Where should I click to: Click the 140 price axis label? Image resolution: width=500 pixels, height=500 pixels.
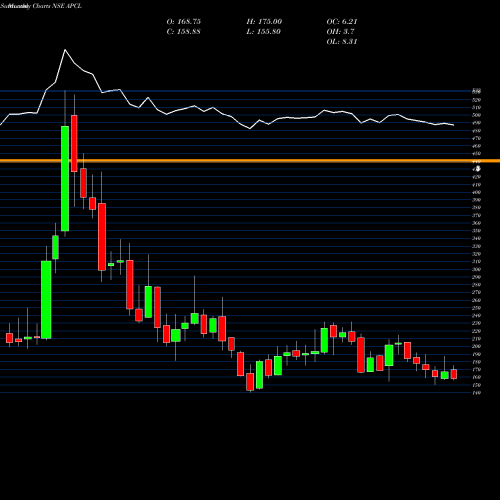click(x=477, y=393)
